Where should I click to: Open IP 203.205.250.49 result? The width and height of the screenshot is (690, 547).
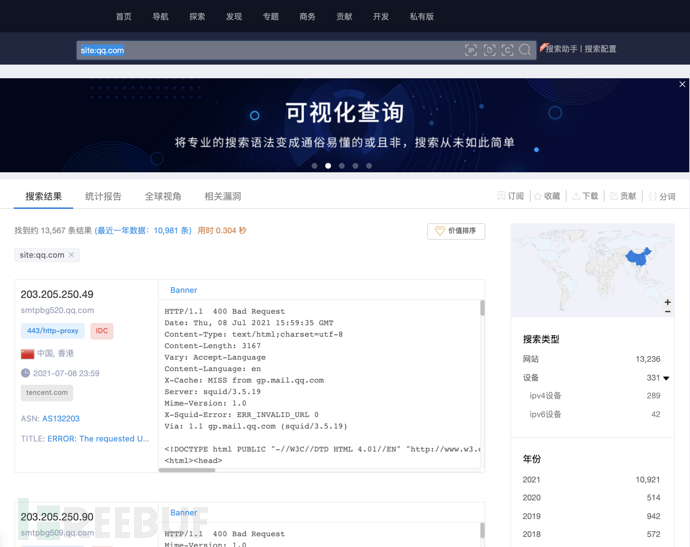pyautogui.click(x=57, y=294)
